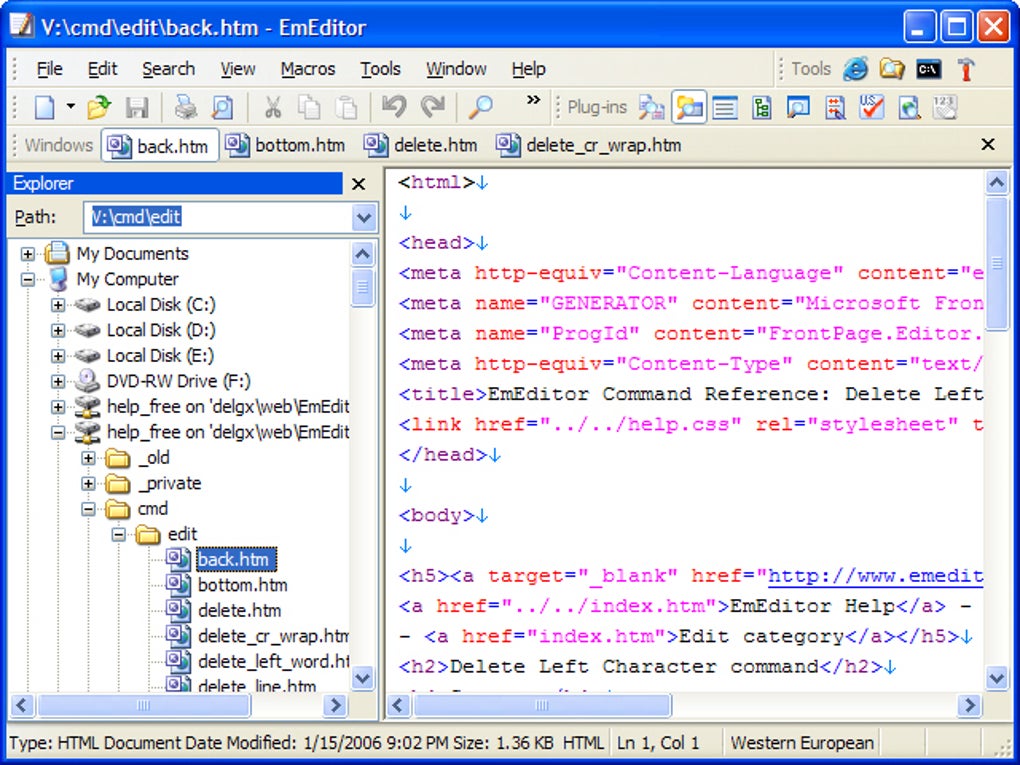This screenshot has height=765, width=1020.
Task: Expand the toolbar overflow chevron
Action: click(533, 100)
